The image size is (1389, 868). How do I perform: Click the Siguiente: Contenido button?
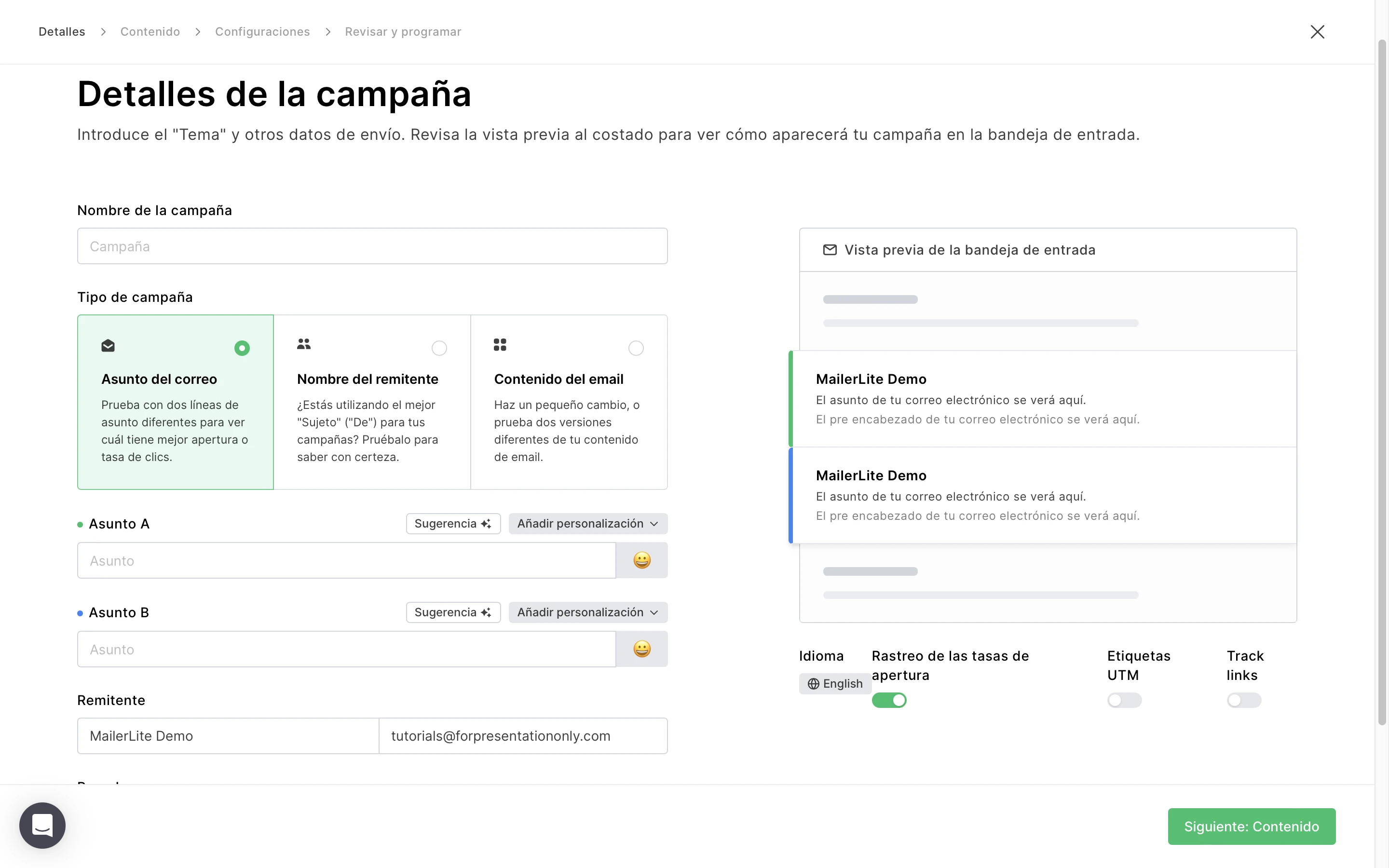1251,826
